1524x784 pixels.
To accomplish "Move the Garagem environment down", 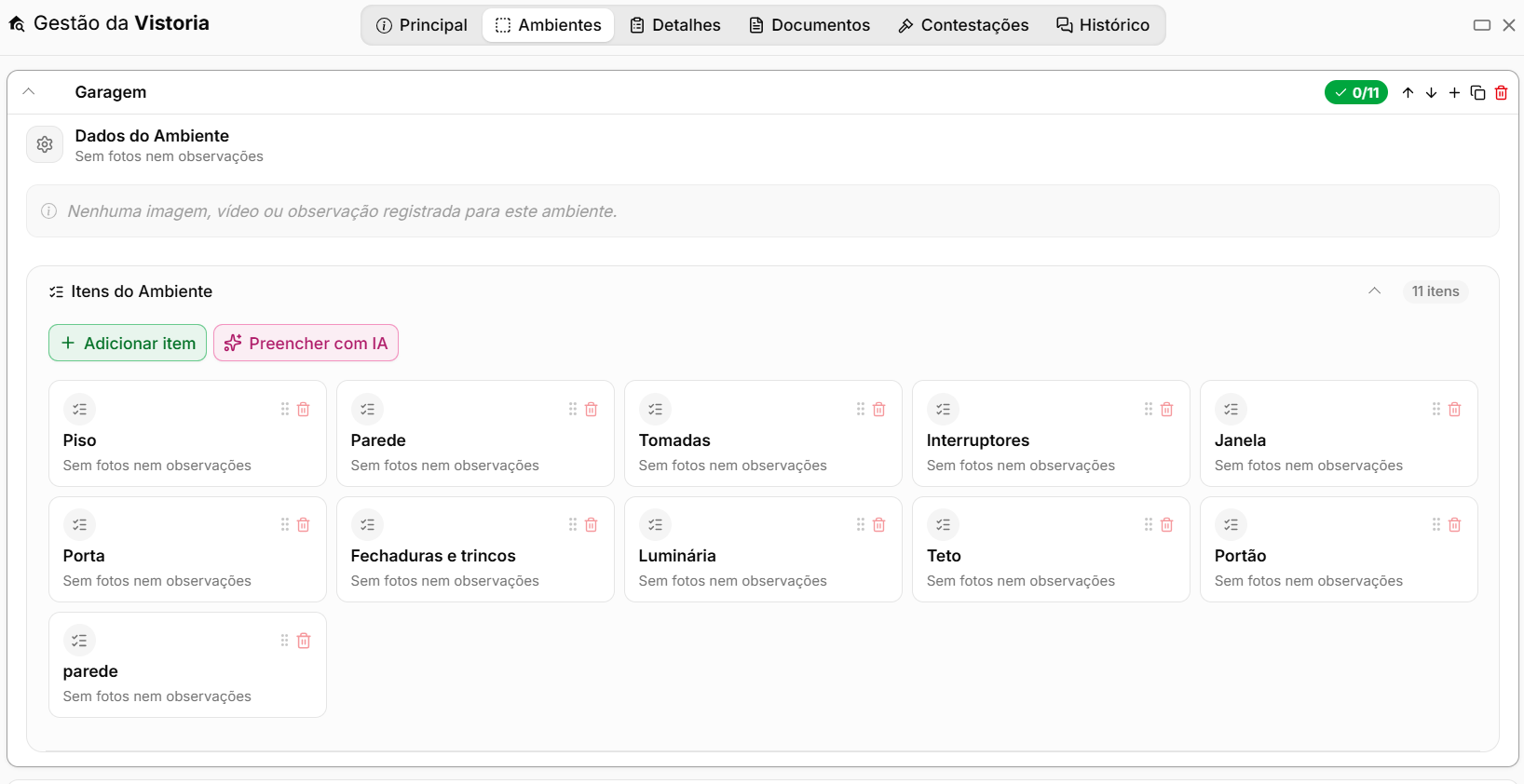I will (x=1431, y=92).
